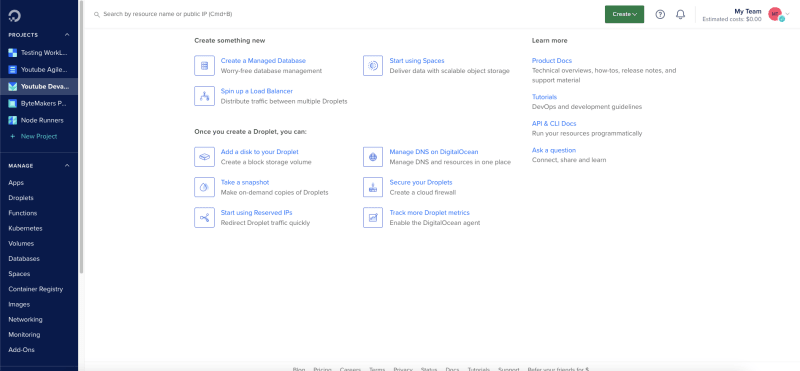Open Droplets in the sidebar
The height and width of the screenshot is (371, 800).
click(x=21, y=198)
